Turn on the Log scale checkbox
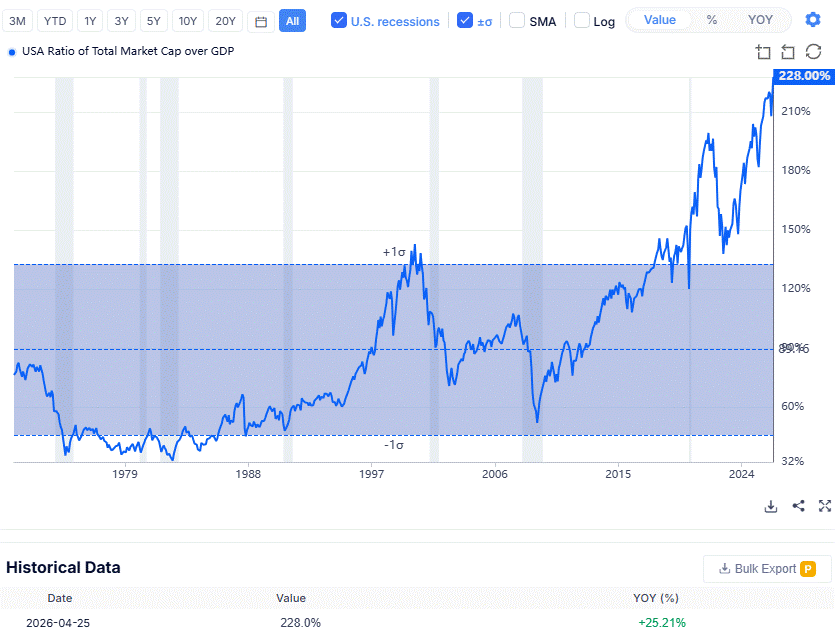This screenshot has height=636, width=835. [582, 21]
